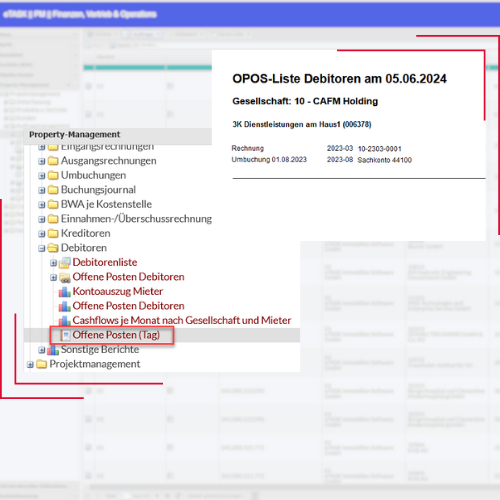Expand the Sonstige Berichte node
This screenshot has height=500, width=500.
point(42,350)
